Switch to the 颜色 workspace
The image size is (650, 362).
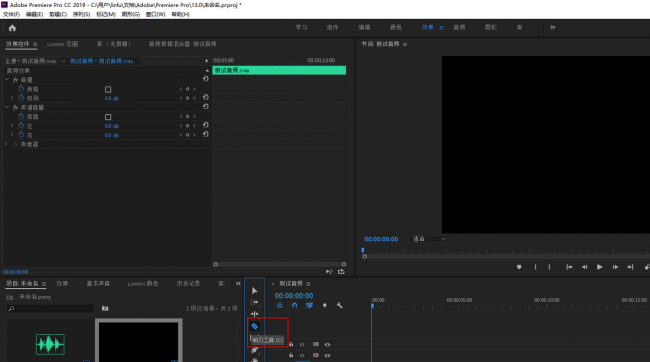396,27
